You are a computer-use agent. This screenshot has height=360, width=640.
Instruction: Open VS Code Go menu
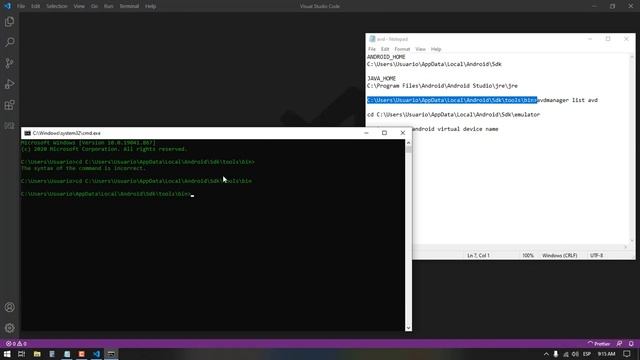point(94,6)
